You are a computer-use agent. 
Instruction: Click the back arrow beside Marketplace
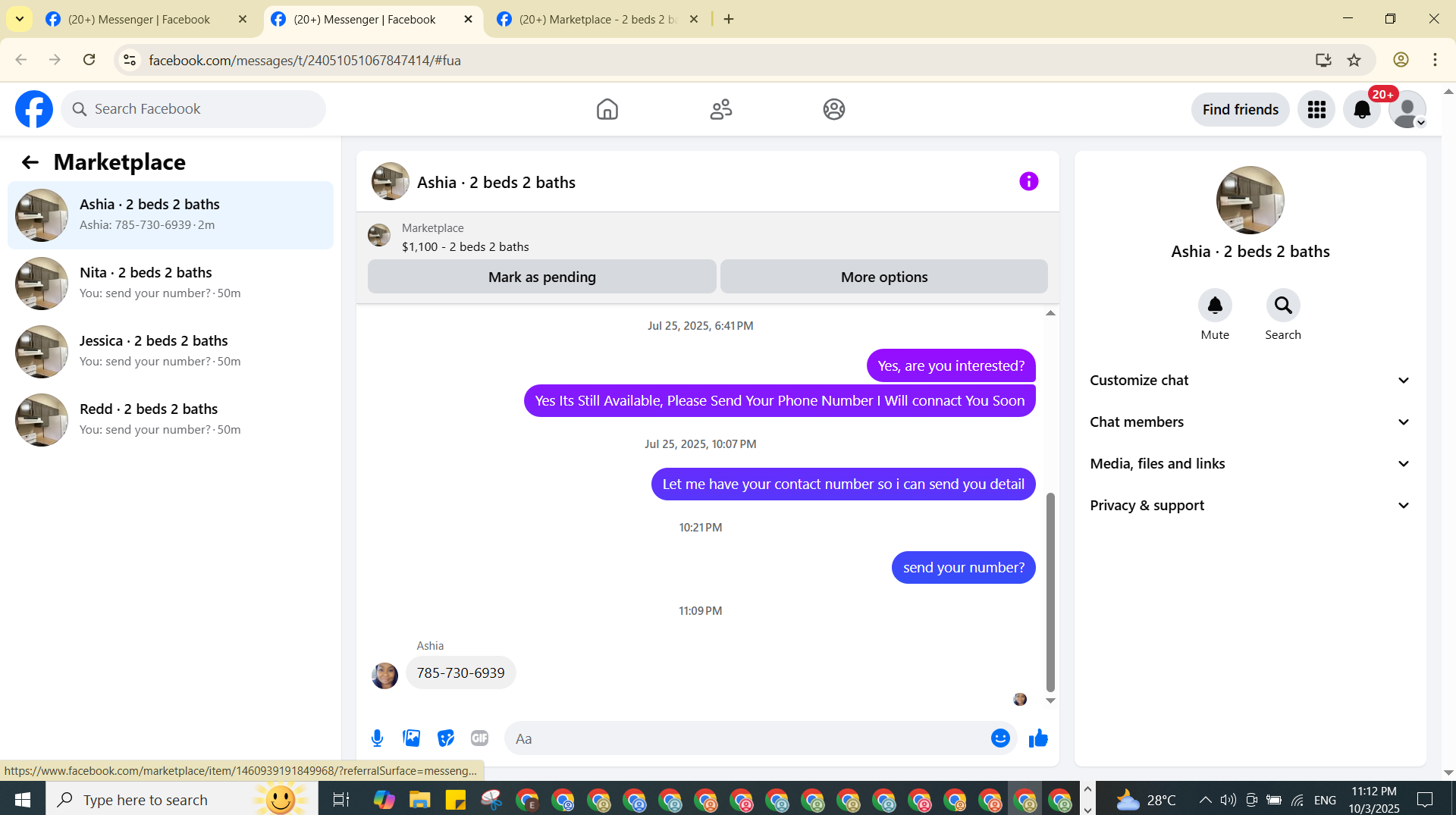(x=30, y=162)
